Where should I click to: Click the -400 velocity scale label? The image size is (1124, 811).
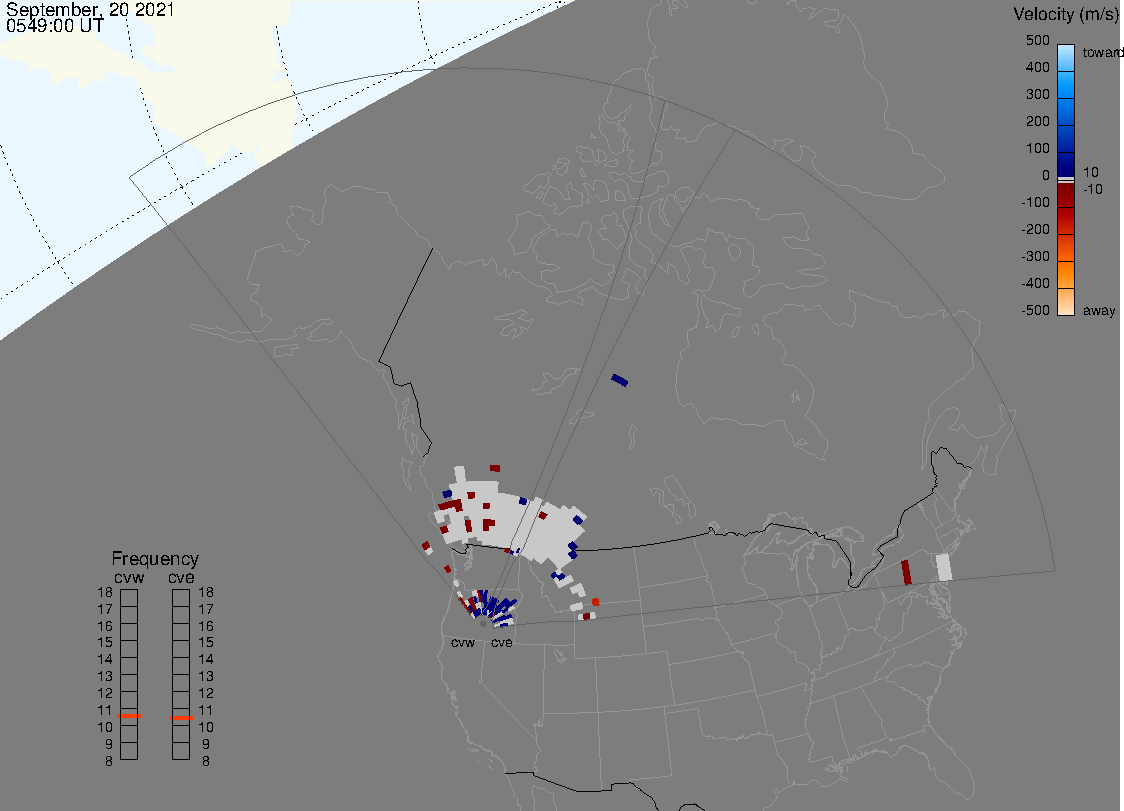[1035, 283]
